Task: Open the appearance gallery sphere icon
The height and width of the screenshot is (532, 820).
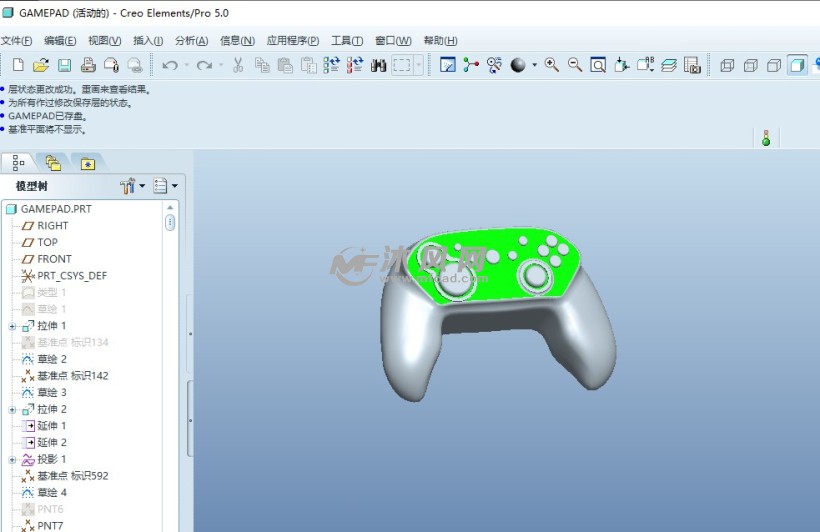Action: point(518,65)
